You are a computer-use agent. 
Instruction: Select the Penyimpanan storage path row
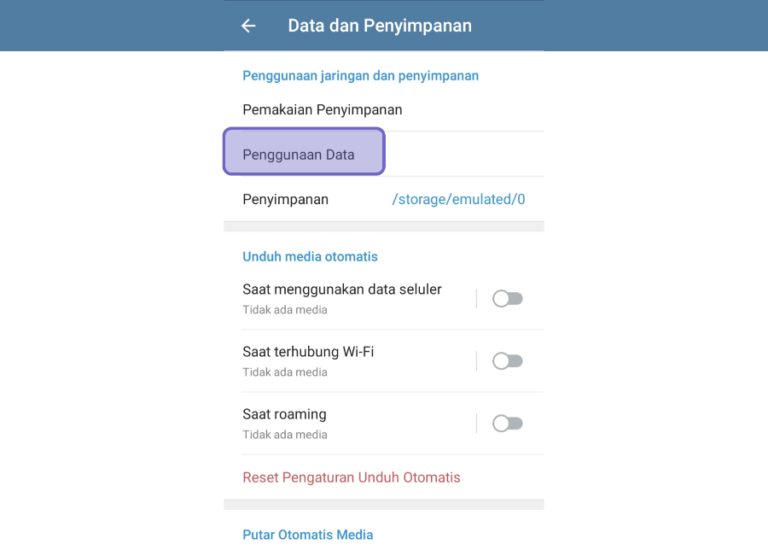pos(384,199)
